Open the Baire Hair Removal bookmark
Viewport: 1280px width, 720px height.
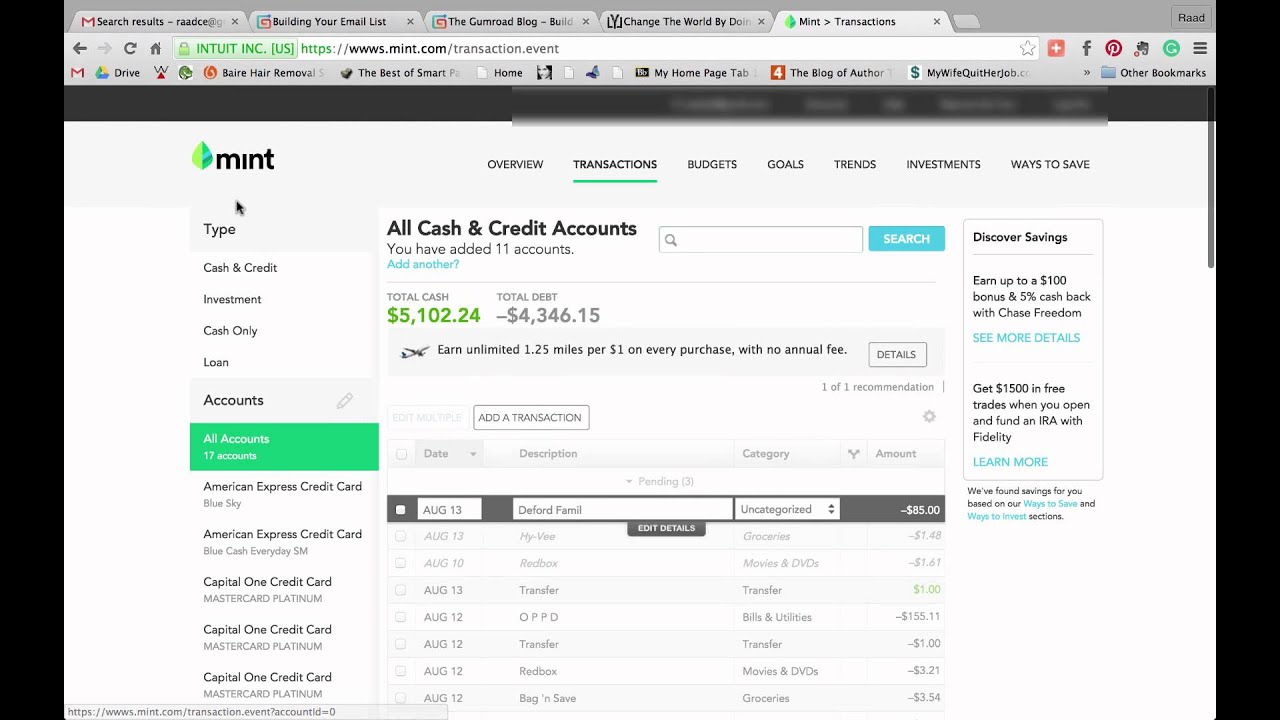tap(264, 73)
